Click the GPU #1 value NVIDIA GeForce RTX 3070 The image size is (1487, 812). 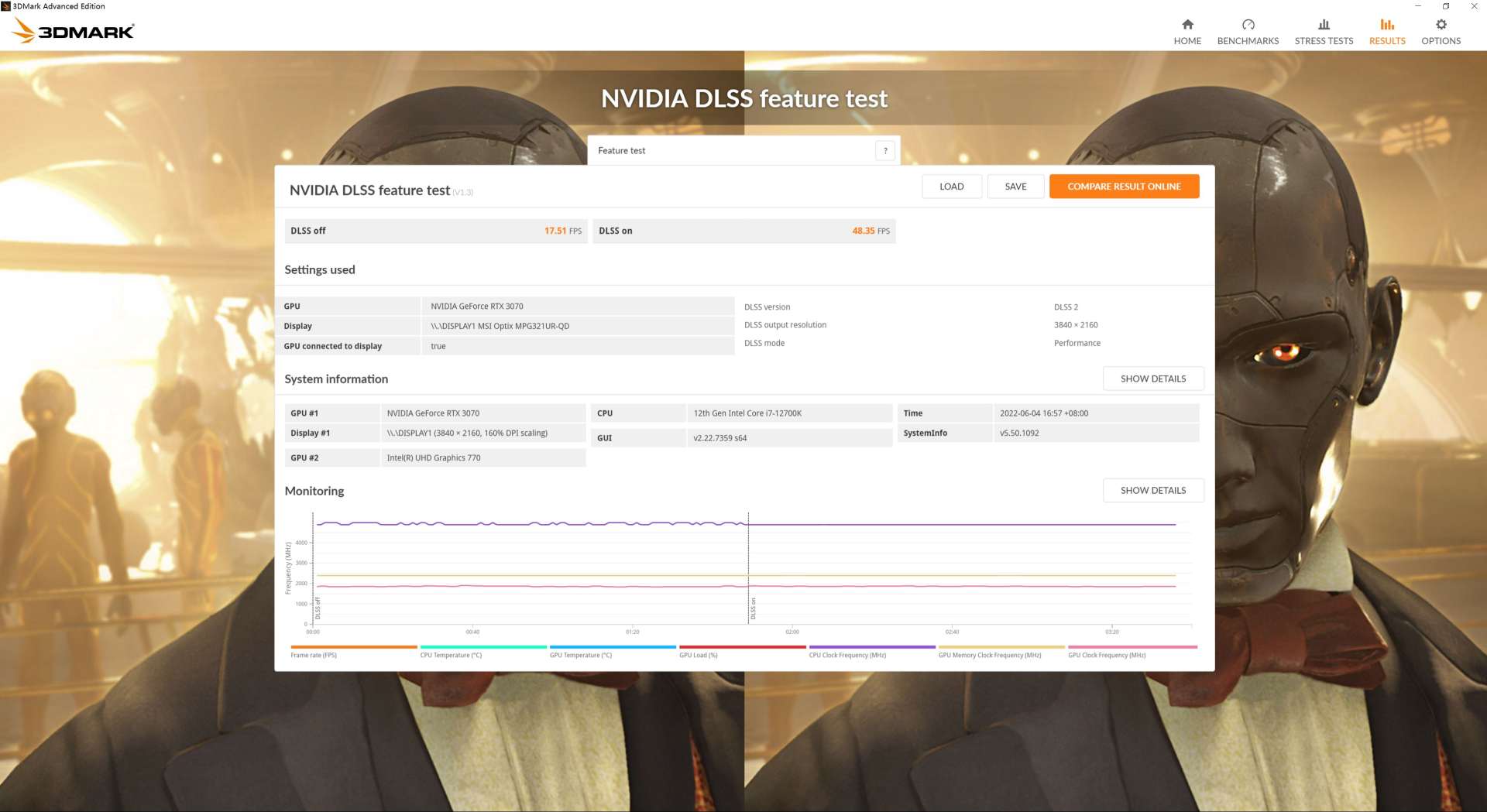pos(433,413)
